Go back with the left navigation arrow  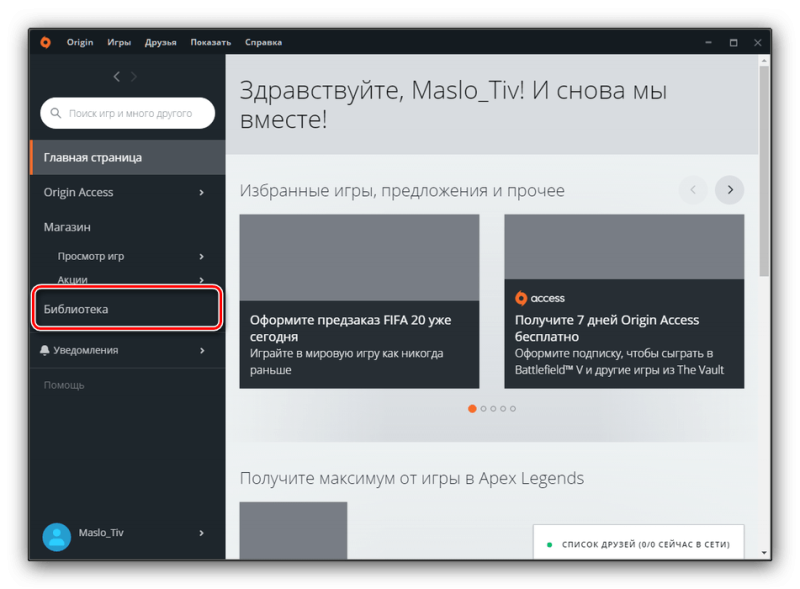pyautogui.click(x=117, y=77)
